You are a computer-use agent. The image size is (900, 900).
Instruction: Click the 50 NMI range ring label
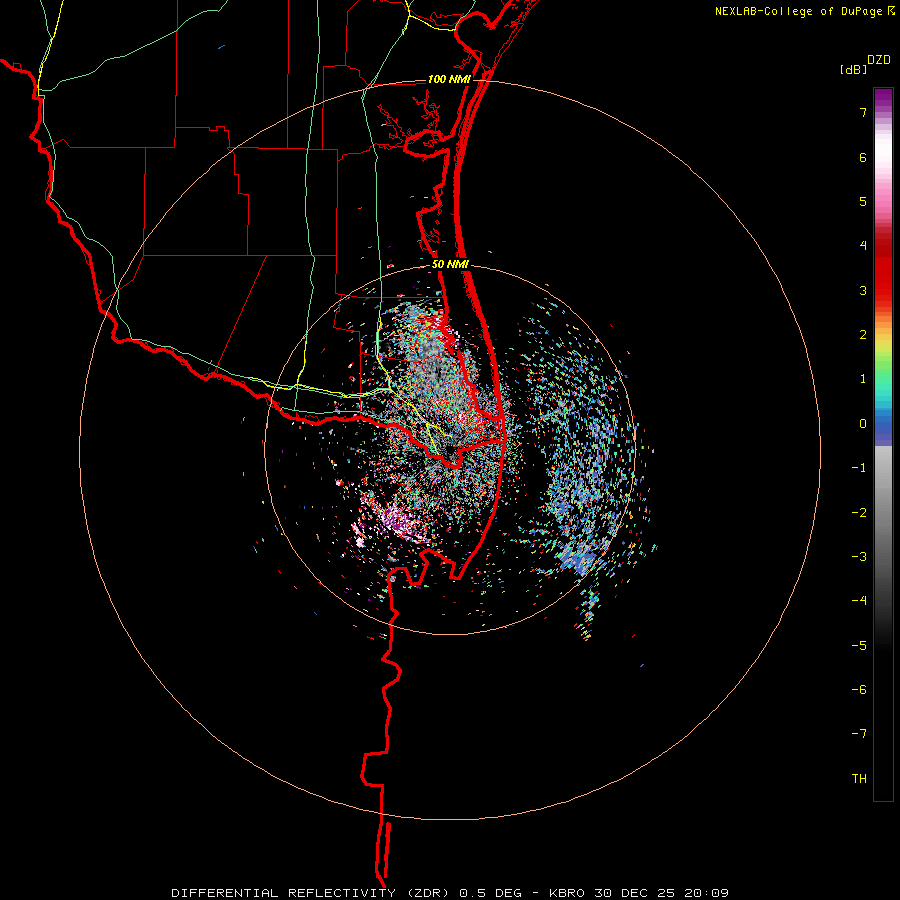451,265
